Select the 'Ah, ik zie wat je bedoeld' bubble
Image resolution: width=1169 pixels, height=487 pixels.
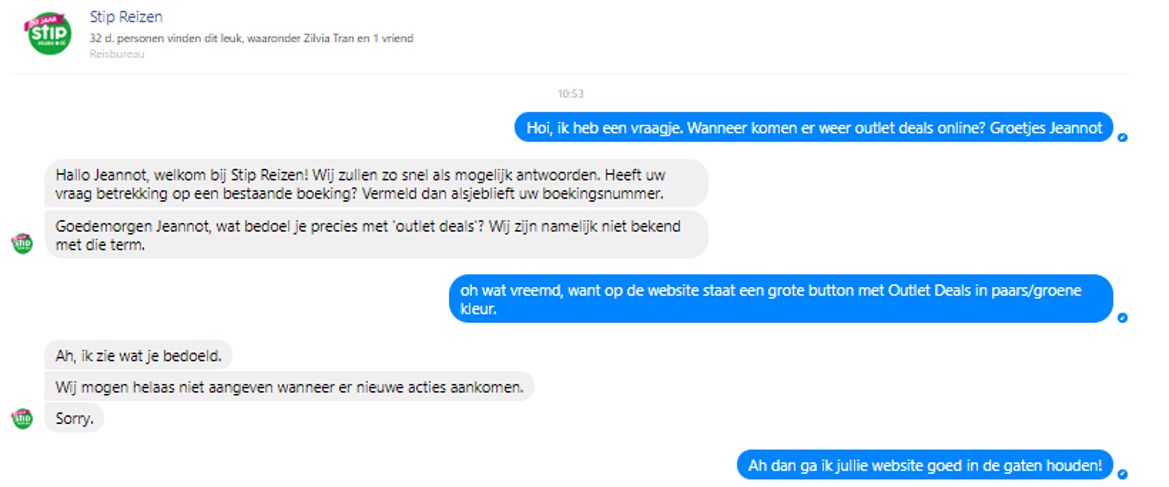139,355
